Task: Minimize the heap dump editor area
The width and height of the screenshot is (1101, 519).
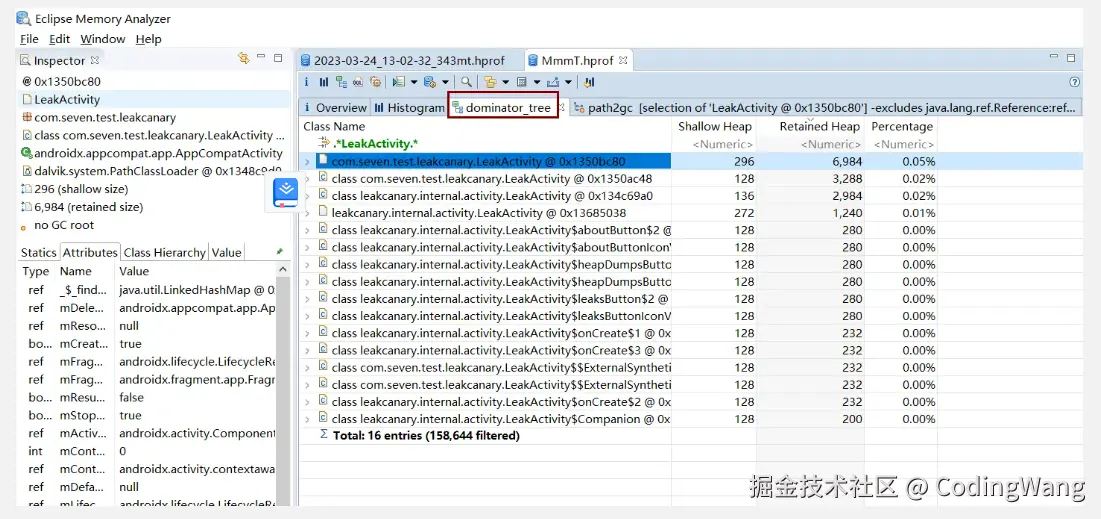Action: (1053, 57)
